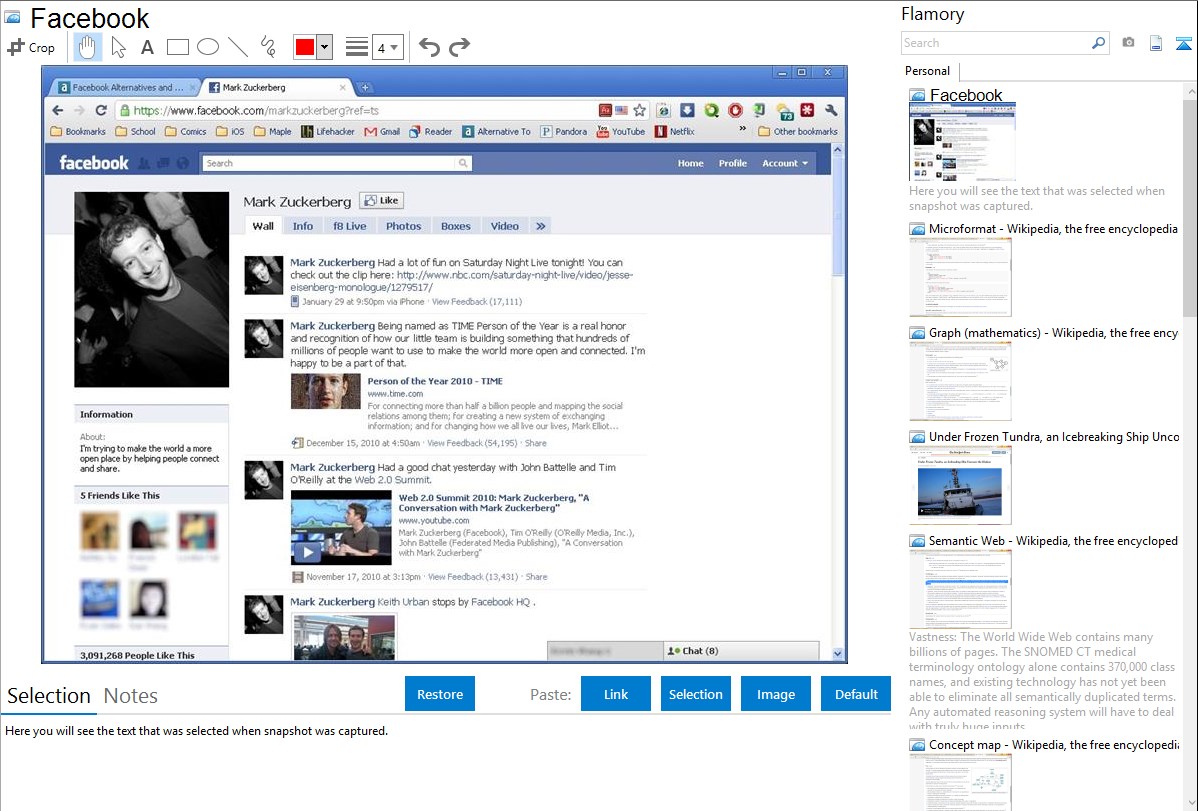Image resolution: width=1198 pixels, height=811 pixels.
Task: Switch to the Notes tab
Action: pos(131,696)
